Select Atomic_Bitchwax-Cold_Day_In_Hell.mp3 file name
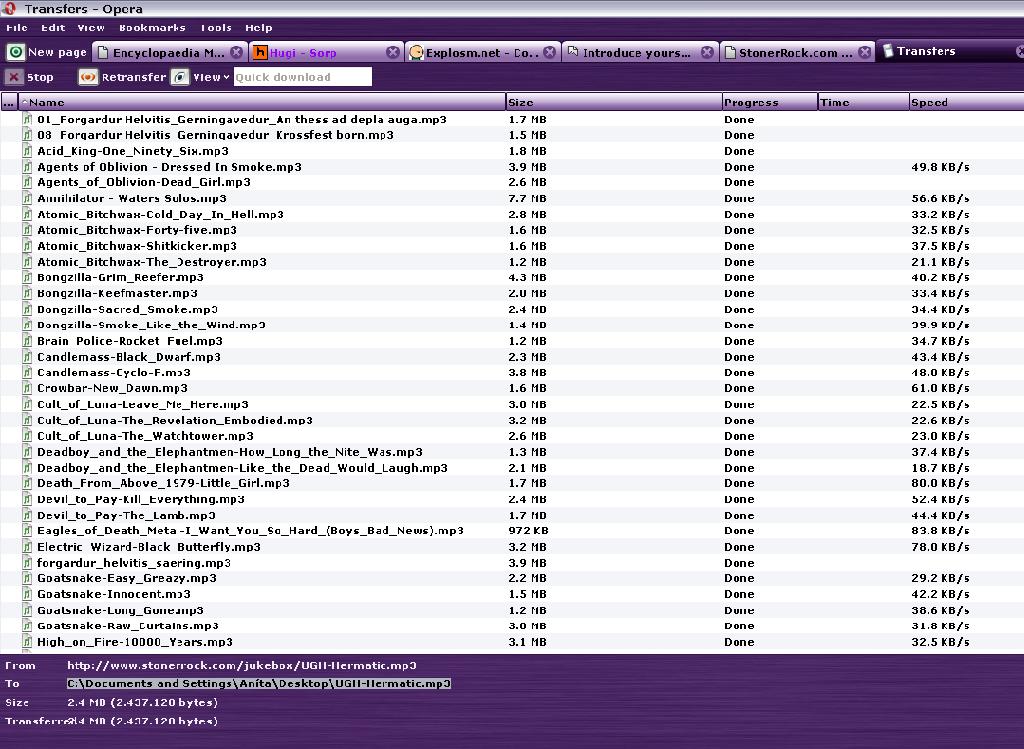This screenshot has height=749, width=1024. [x=161, y=214]
